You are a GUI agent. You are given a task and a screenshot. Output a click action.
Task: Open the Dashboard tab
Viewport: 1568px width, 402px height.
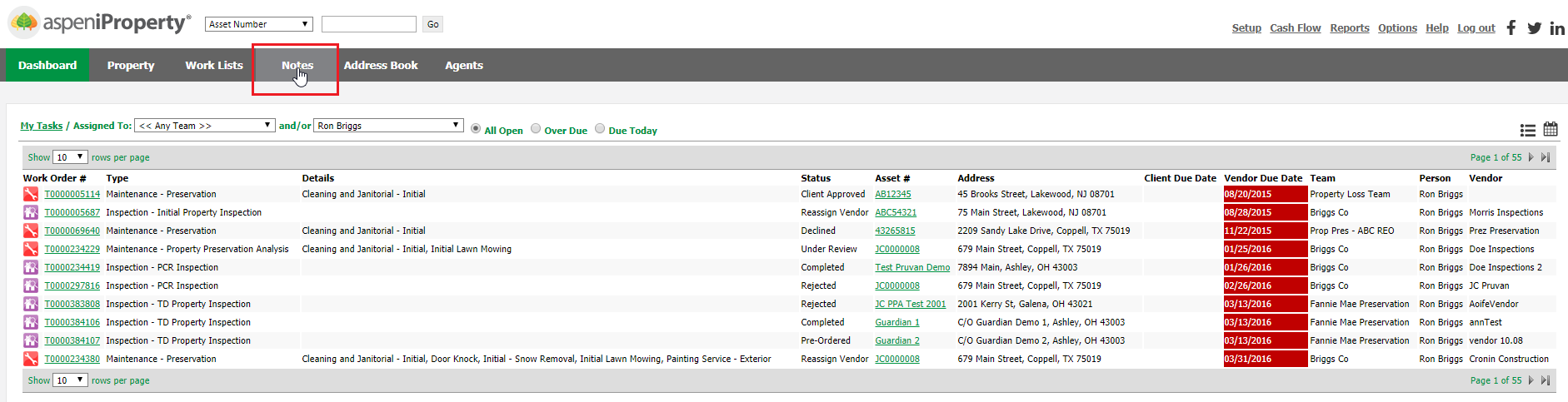tap(47, 65)
